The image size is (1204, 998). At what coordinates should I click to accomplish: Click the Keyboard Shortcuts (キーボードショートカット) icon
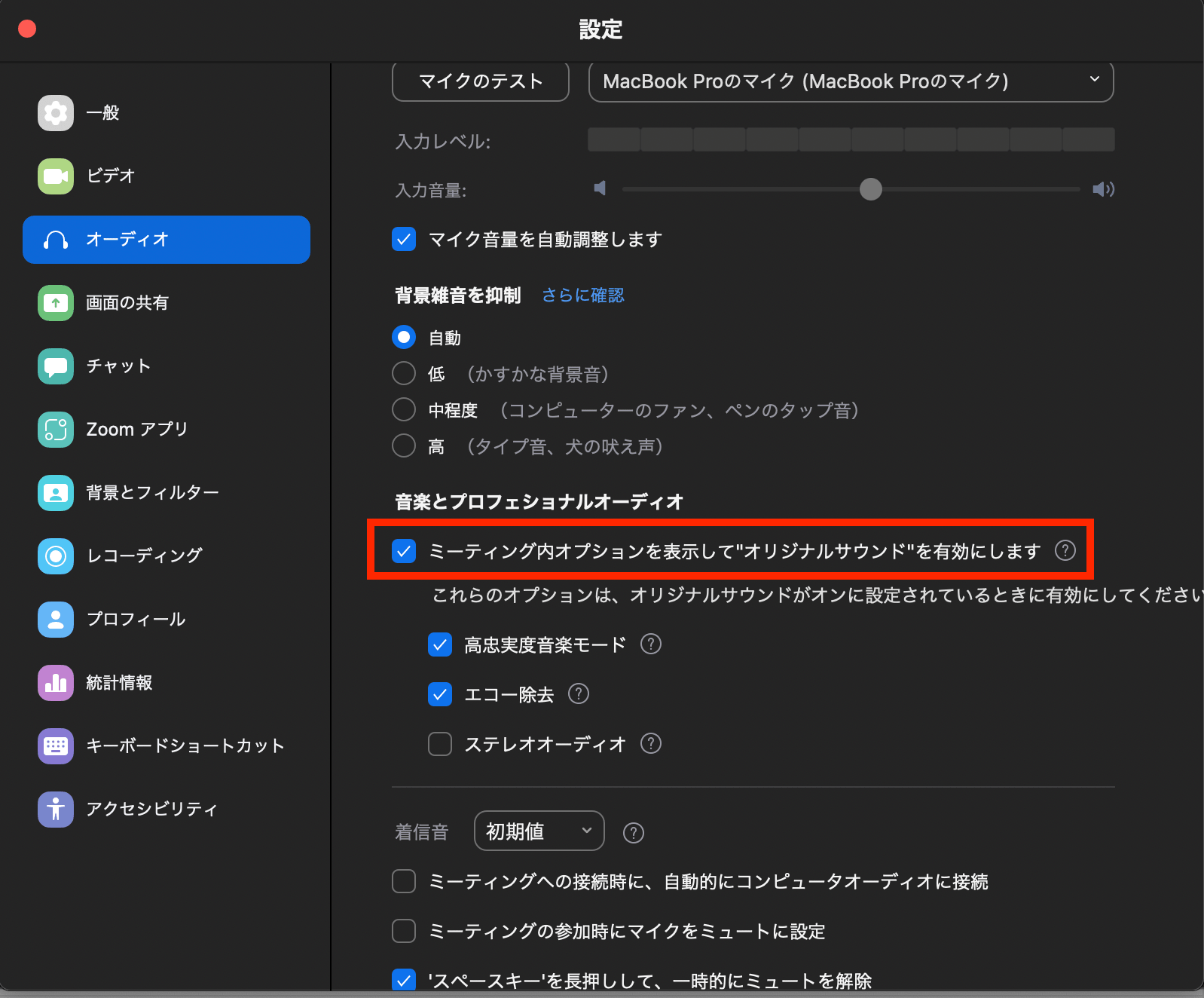(56, 746)
